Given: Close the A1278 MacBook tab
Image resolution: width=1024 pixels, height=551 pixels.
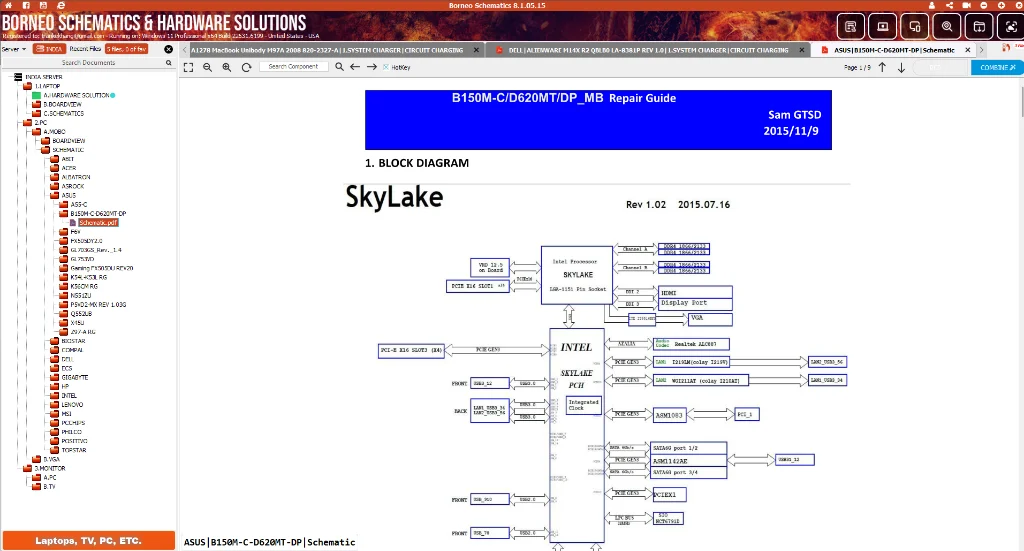Looking at the screenshot, I should pyautogui.click(x=476, y=50).
